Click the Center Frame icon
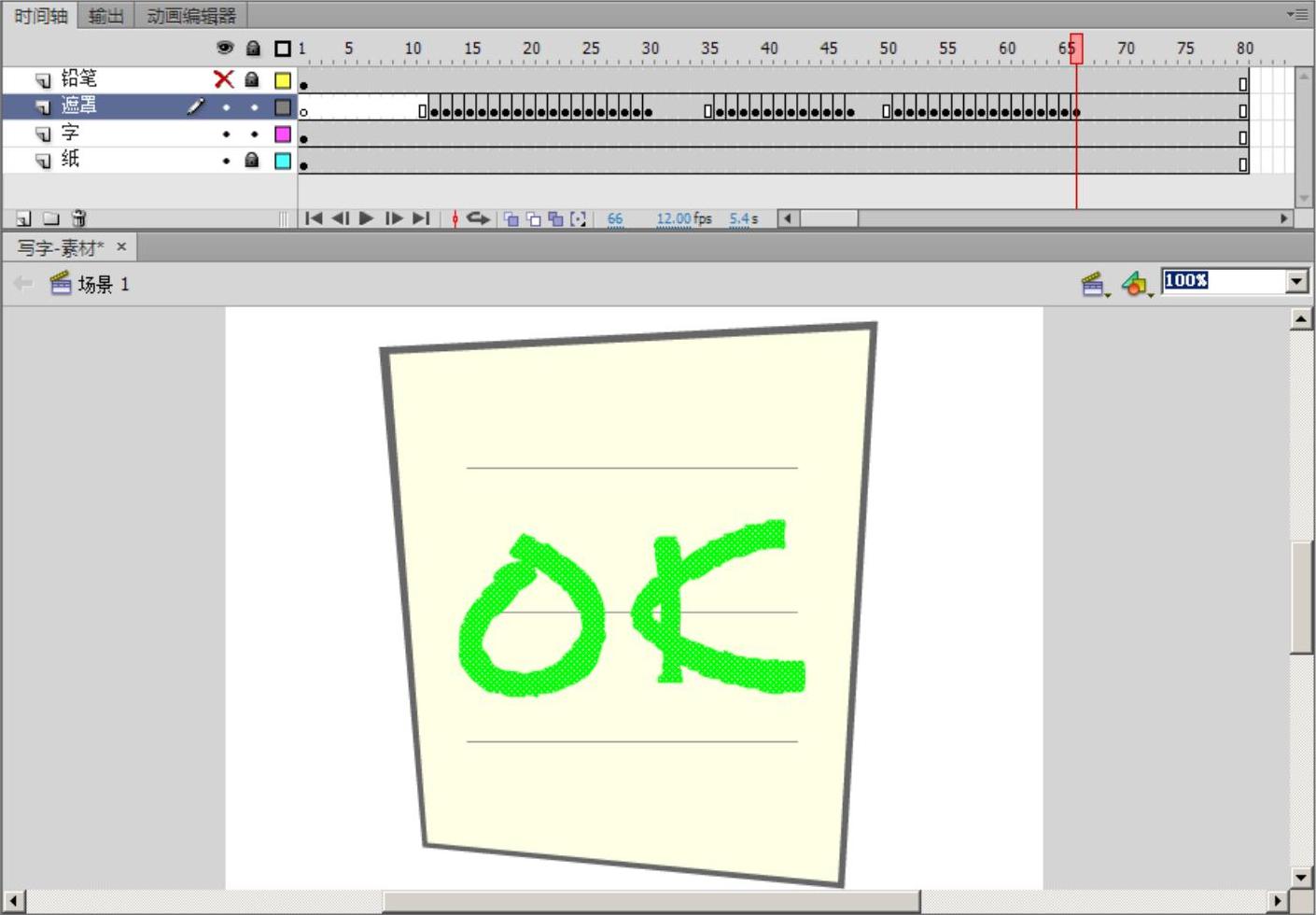Screen dimensions: 1316x915 point(455,218)
